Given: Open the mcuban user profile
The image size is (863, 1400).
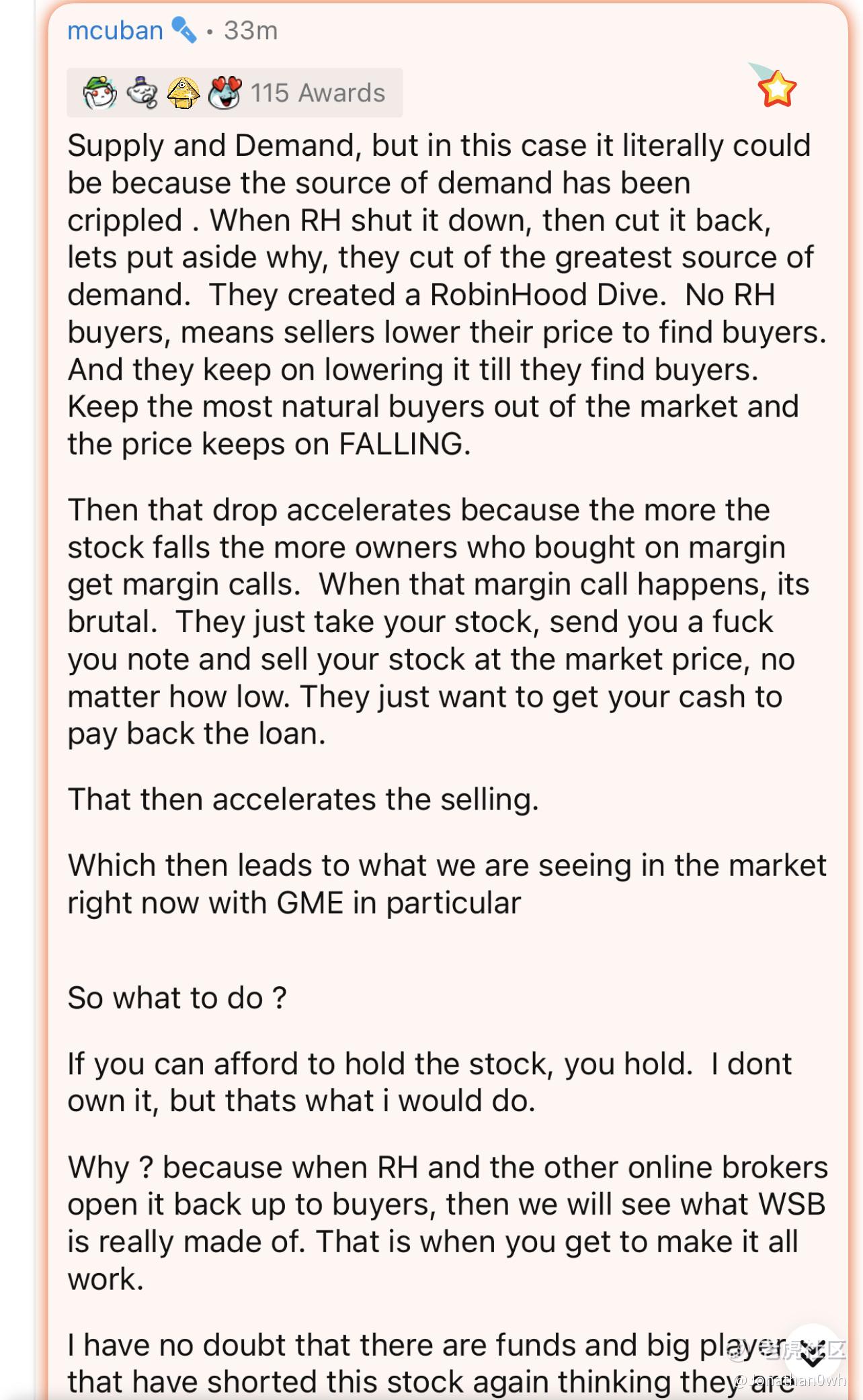Looking at the screenshot, I should (x=115, y=31).
